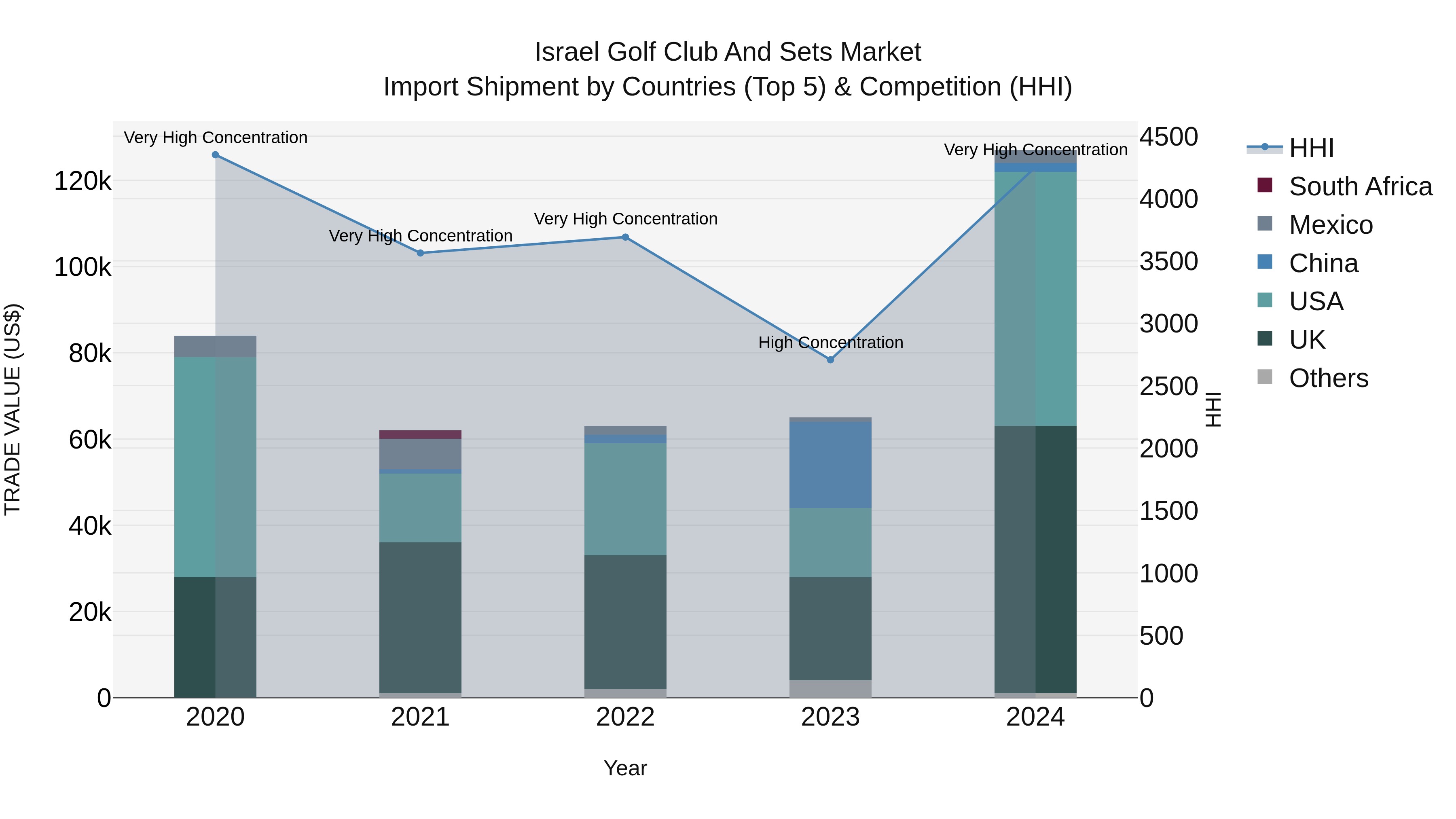
Task: Toggle the South Africa legend entry
Action: click(1340, 186)
